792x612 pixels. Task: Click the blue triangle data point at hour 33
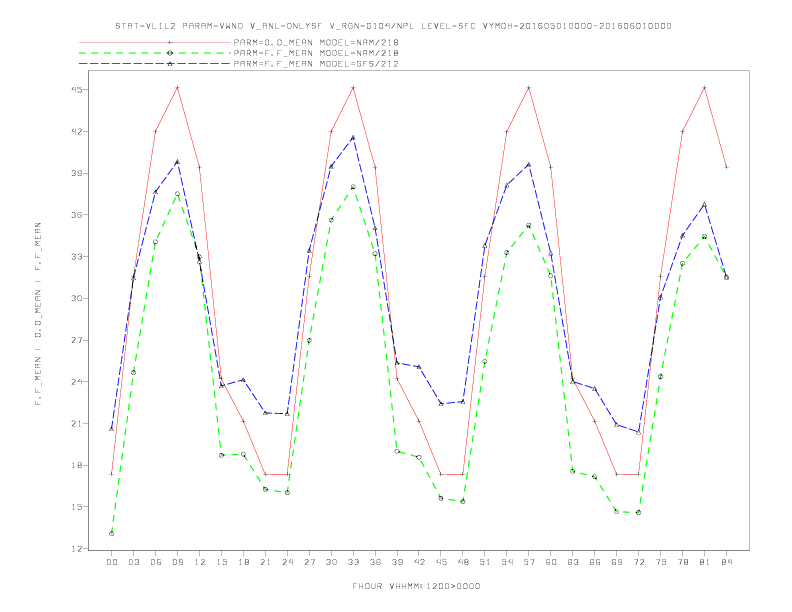pyautogui.click(x=353, y=137)
